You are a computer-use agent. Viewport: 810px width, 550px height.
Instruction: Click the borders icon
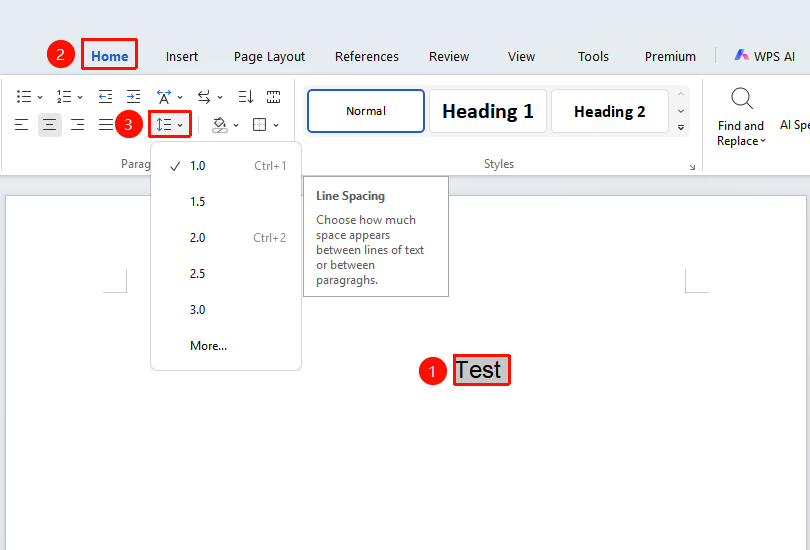click(x=259, y=124)
